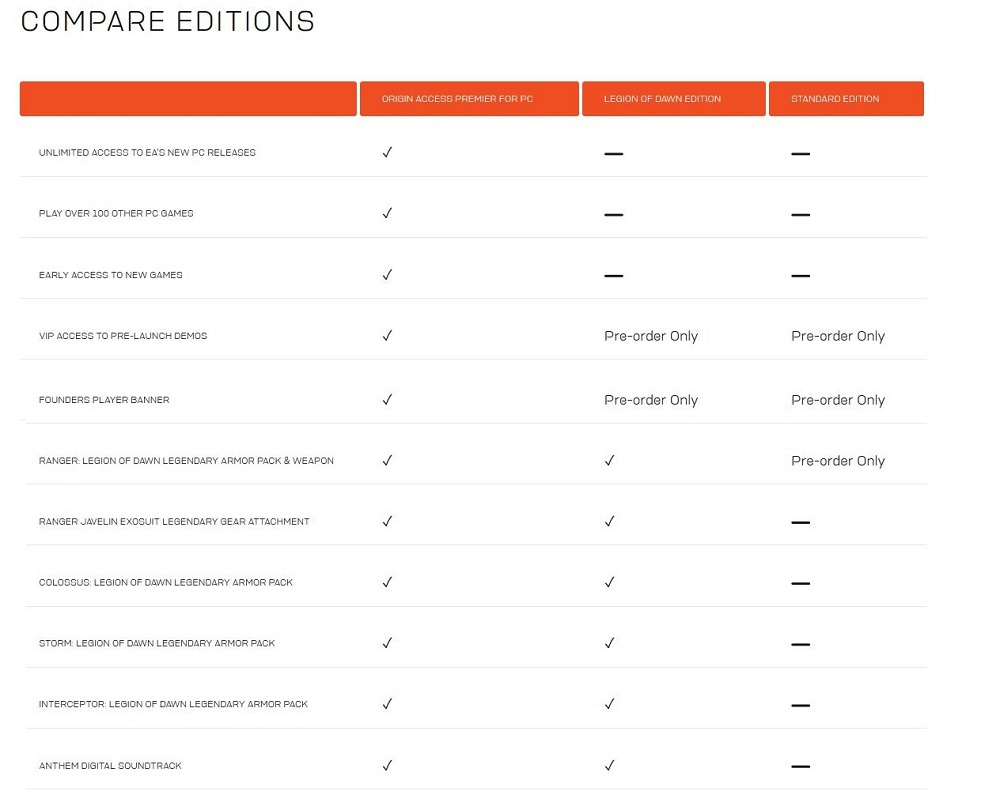Select the Legion of Dawn Edition column header
This screenshot has height=791, width=1000.
click(673, 99)
